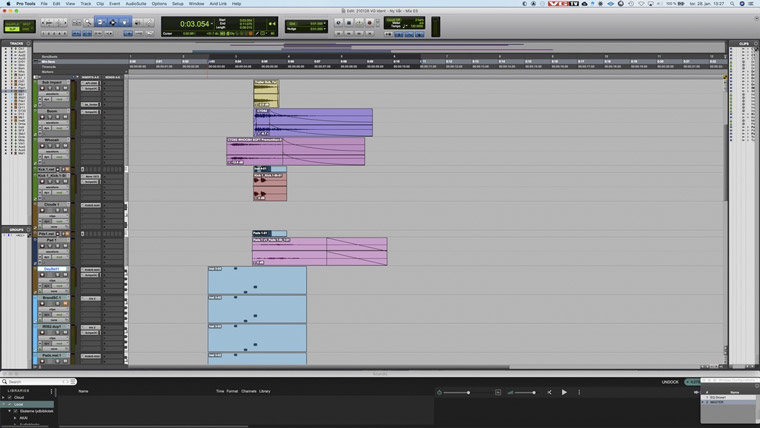Viewport: 760px width, 428px height.
Task: Open the Clips list pop-up menu
Action: (x=755, y=43)
